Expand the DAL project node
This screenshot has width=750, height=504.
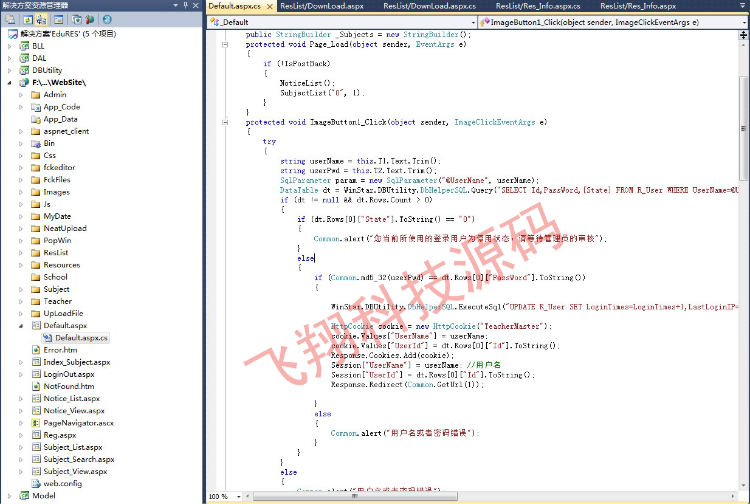pyautogui.click(x=10, y=58)
